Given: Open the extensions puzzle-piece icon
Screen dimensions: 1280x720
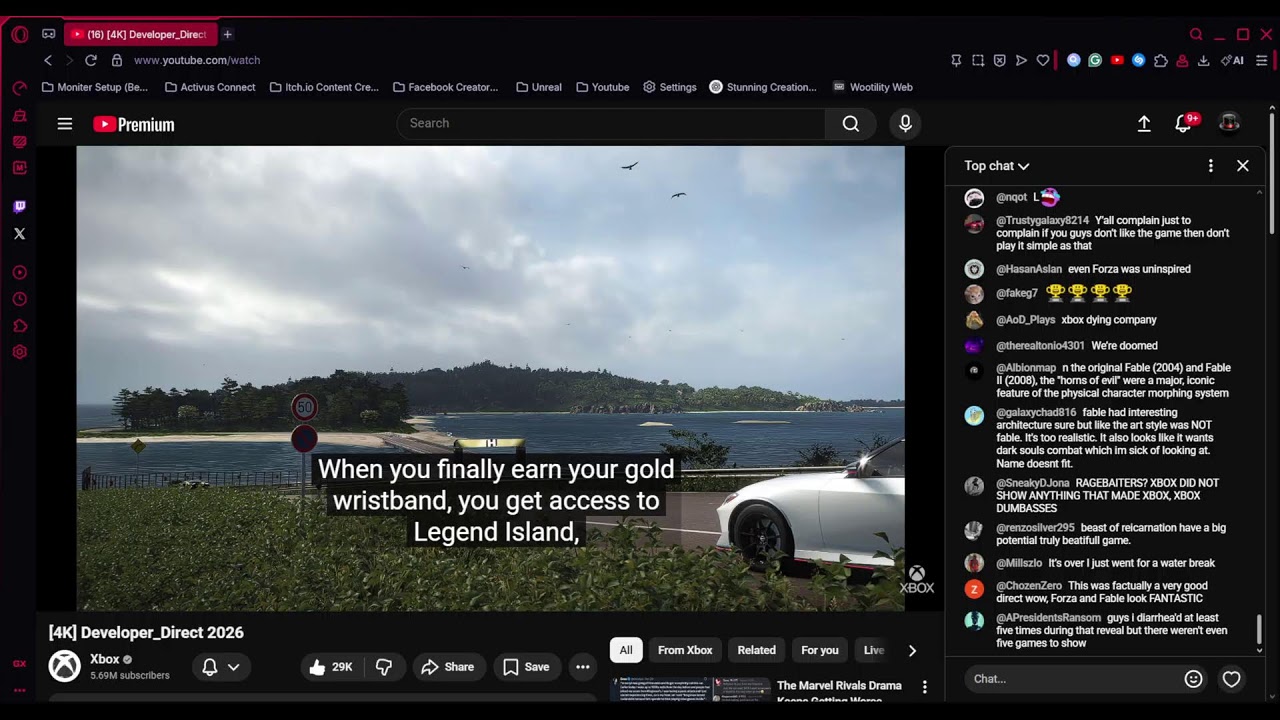Looking at the screenshot, I should click(x=1161, y=60).
